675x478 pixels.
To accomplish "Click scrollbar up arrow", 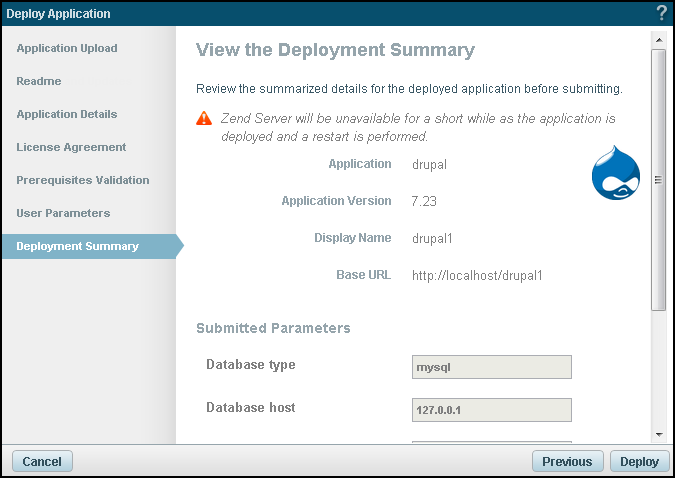I will coord(658,39).
